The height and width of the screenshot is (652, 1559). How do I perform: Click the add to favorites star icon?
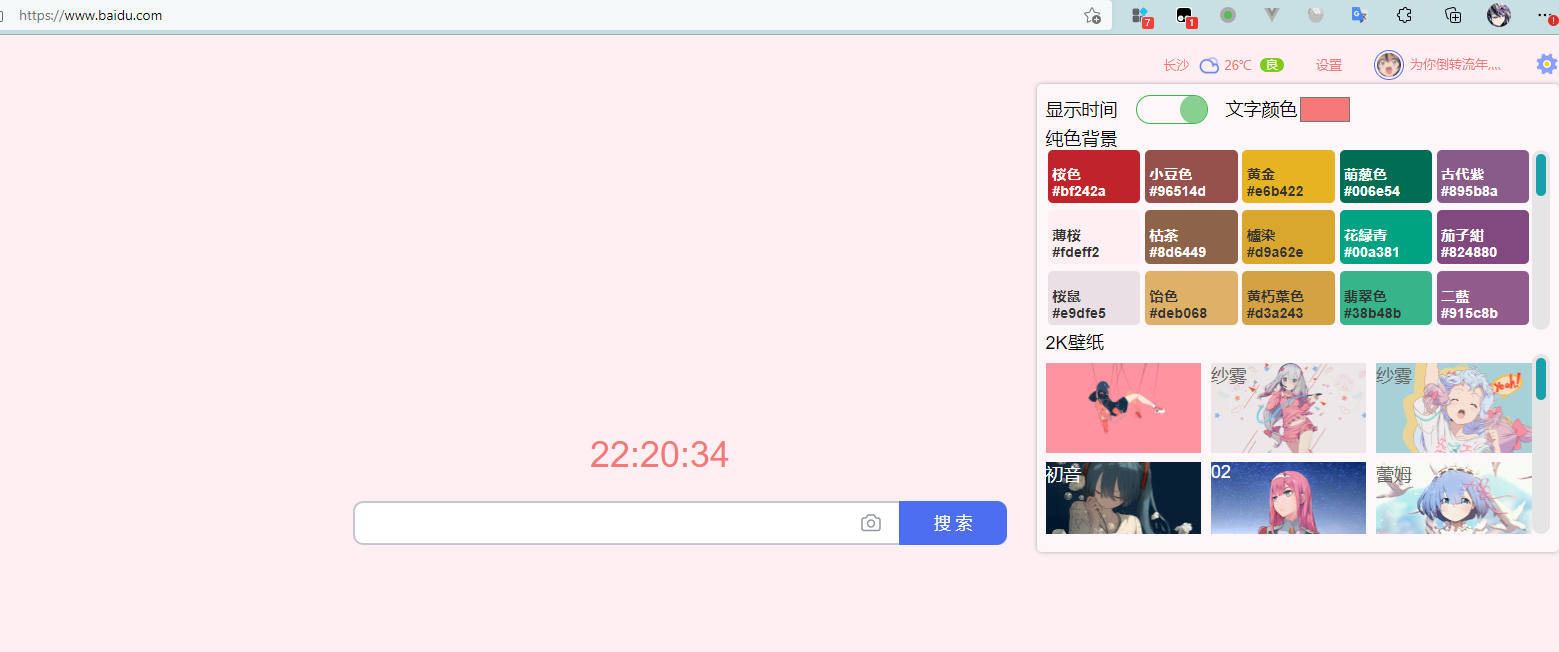1092,16
